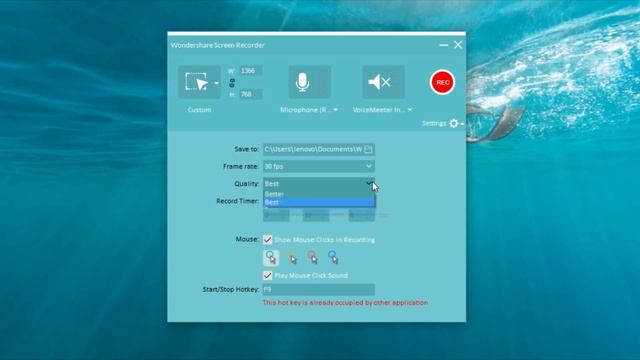
Task: Click the width field showing 1366
Action: (250, 71)
